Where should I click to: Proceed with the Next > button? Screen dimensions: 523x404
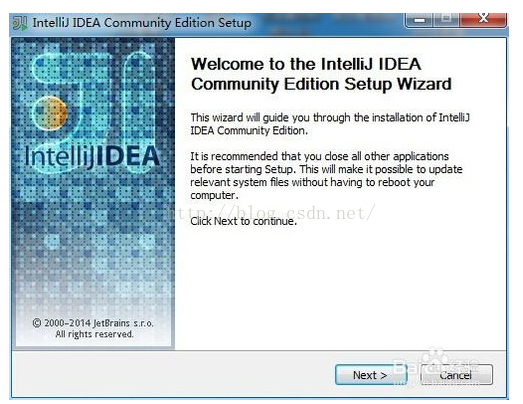pos(370,375)
